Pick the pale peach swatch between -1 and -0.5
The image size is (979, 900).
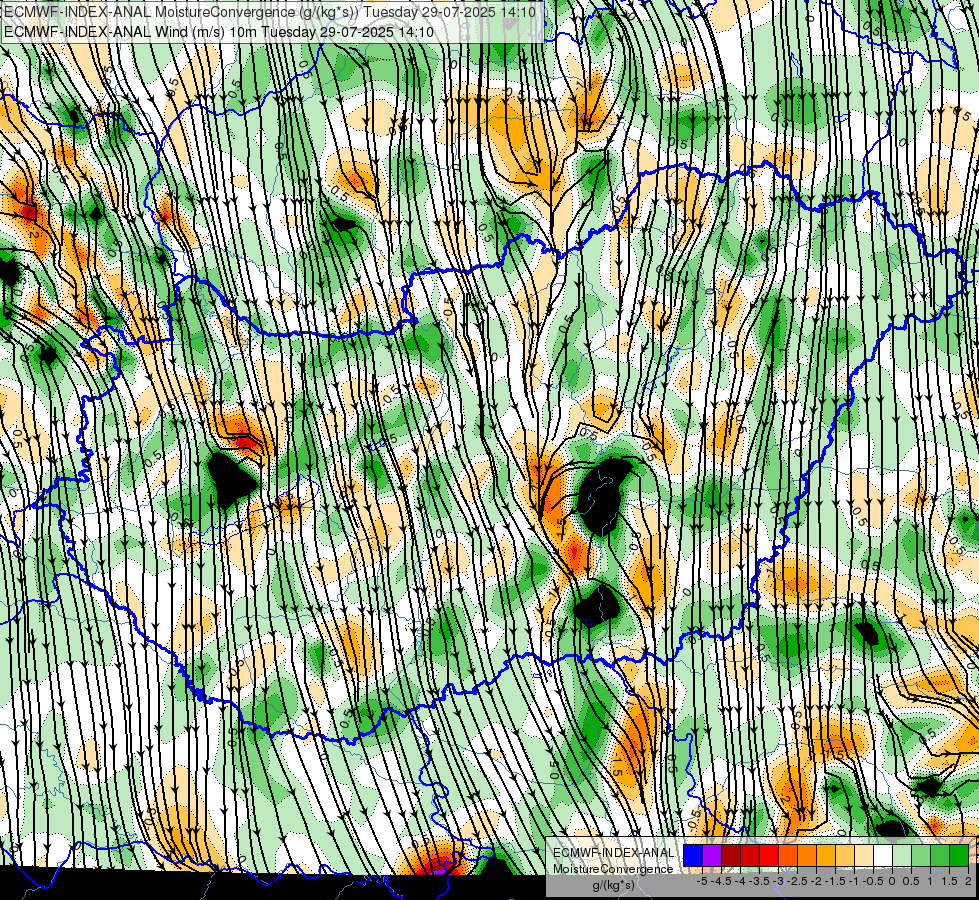pyautogui.click(x=864, y=856)
